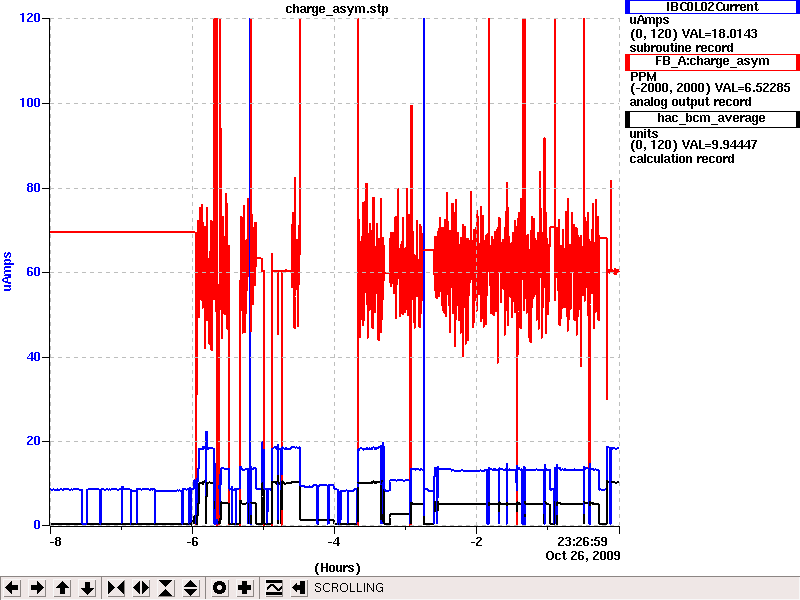Click the jump-back arrow with bar icon
The image size is (800, 600).
click(298, 588)
